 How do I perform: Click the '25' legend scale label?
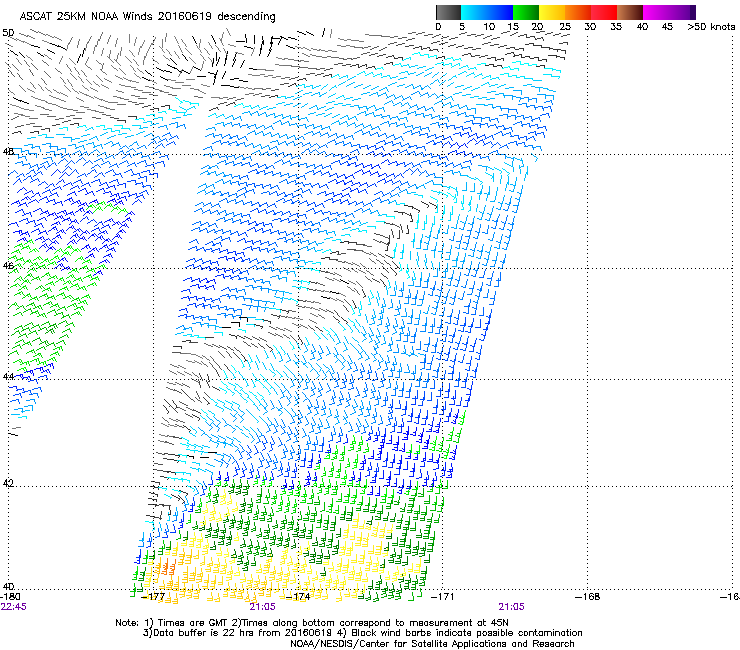(x=565, y=27)
